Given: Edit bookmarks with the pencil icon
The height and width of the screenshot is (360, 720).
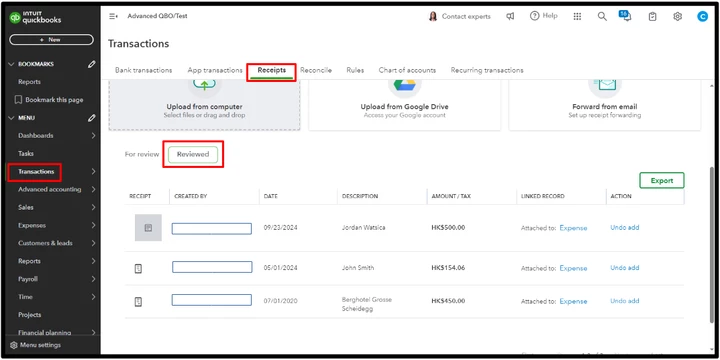Looking at the screenshot, I should click(91, 64).
